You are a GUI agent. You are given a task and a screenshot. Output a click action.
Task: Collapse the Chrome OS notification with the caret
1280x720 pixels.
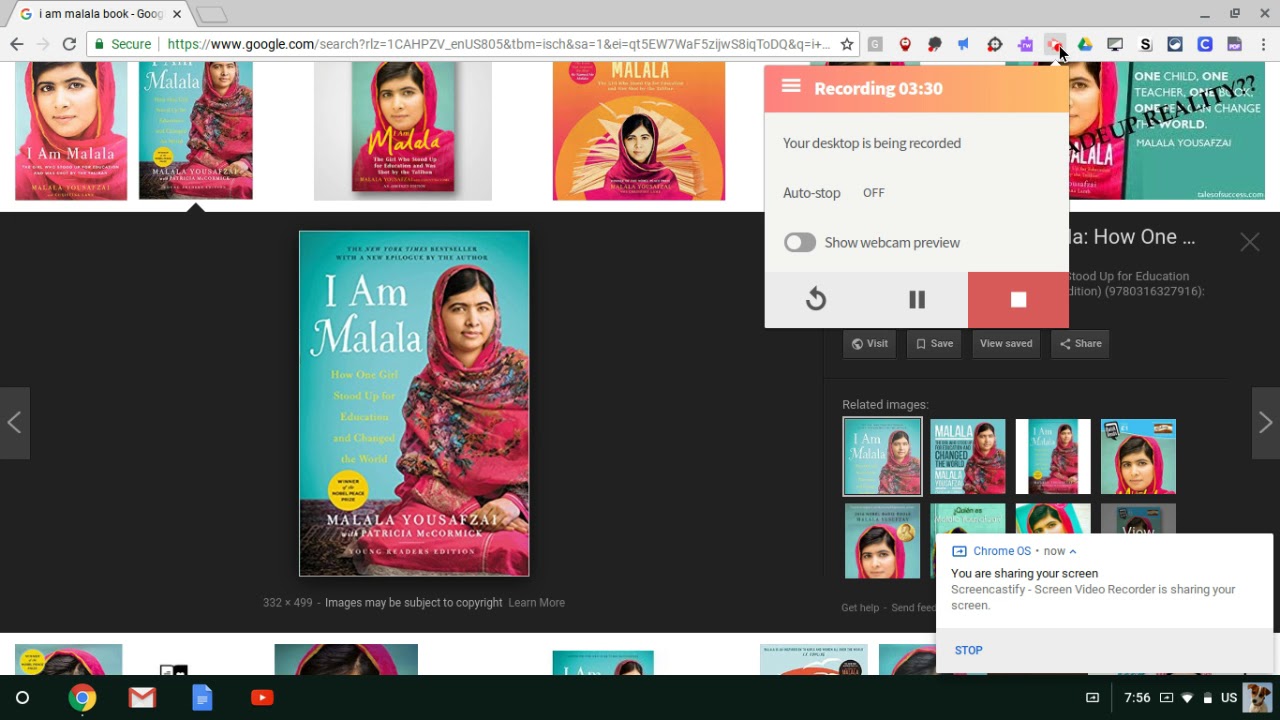pyautogui.click(x=1073, y=551)
